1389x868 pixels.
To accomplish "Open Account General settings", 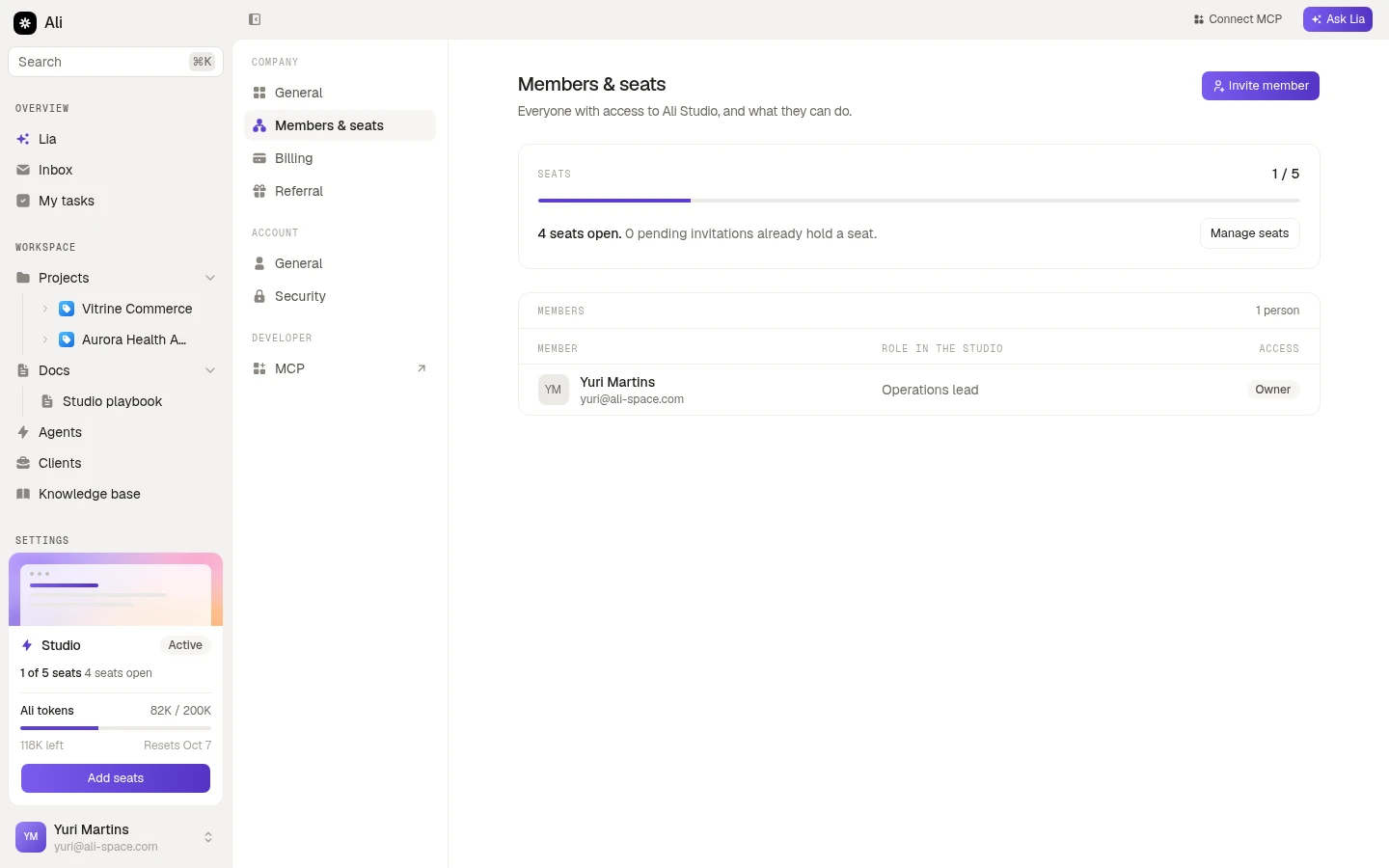I will click(340, 263).
